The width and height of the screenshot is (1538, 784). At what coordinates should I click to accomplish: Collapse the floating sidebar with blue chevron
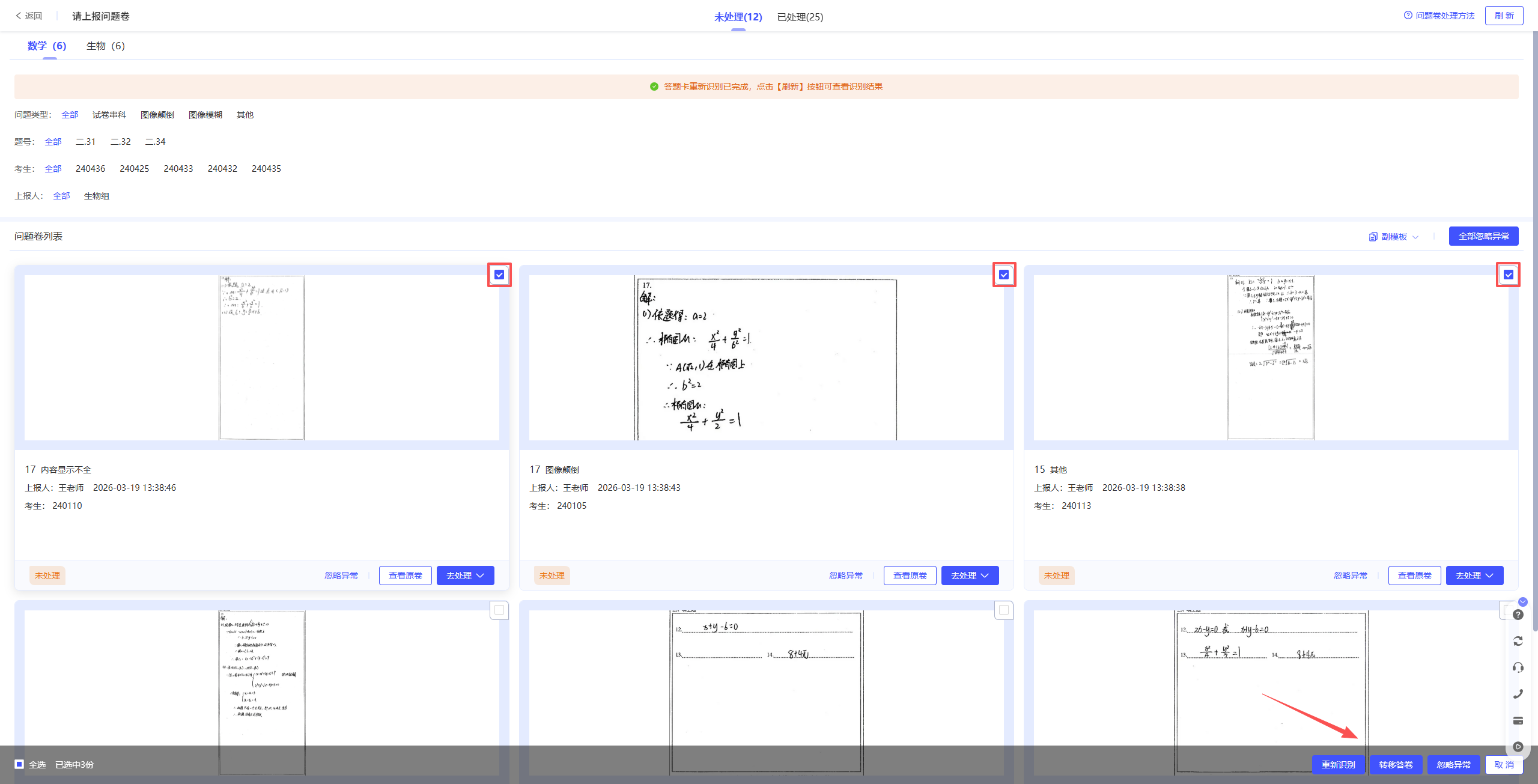click(1522, 602)
